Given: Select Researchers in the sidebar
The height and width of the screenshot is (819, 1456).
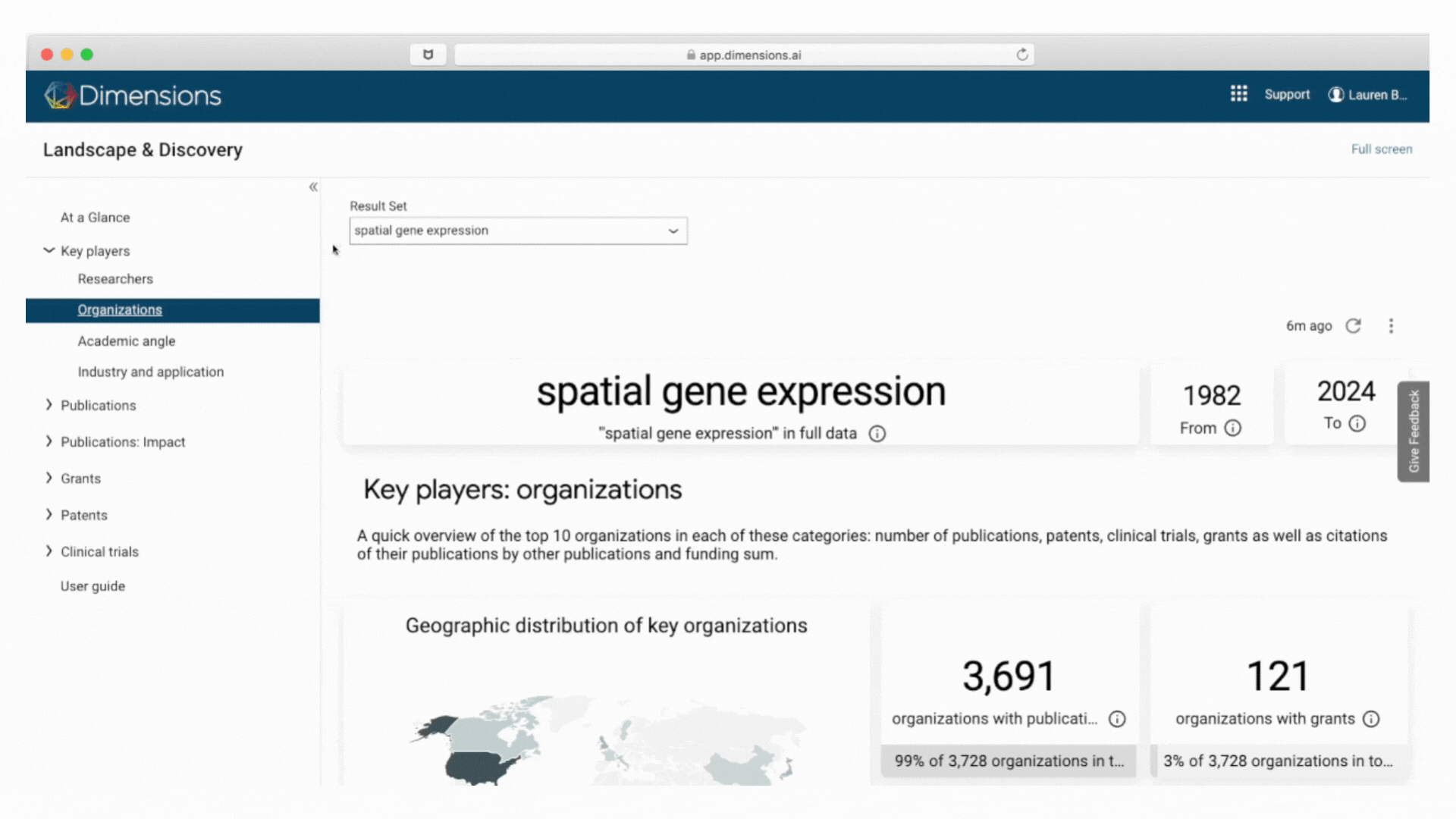Looking at the screenshot, I should click(115, 278).
